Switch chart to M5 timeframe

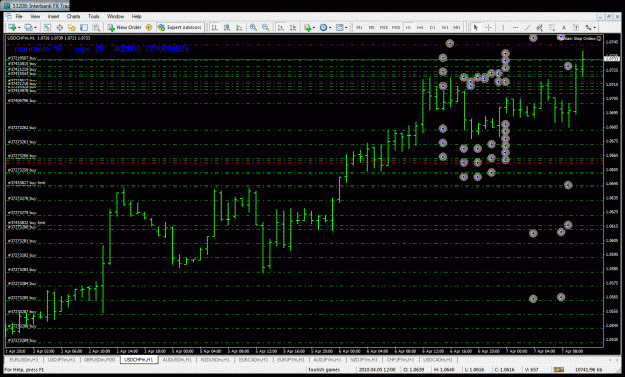coord(371,27)
